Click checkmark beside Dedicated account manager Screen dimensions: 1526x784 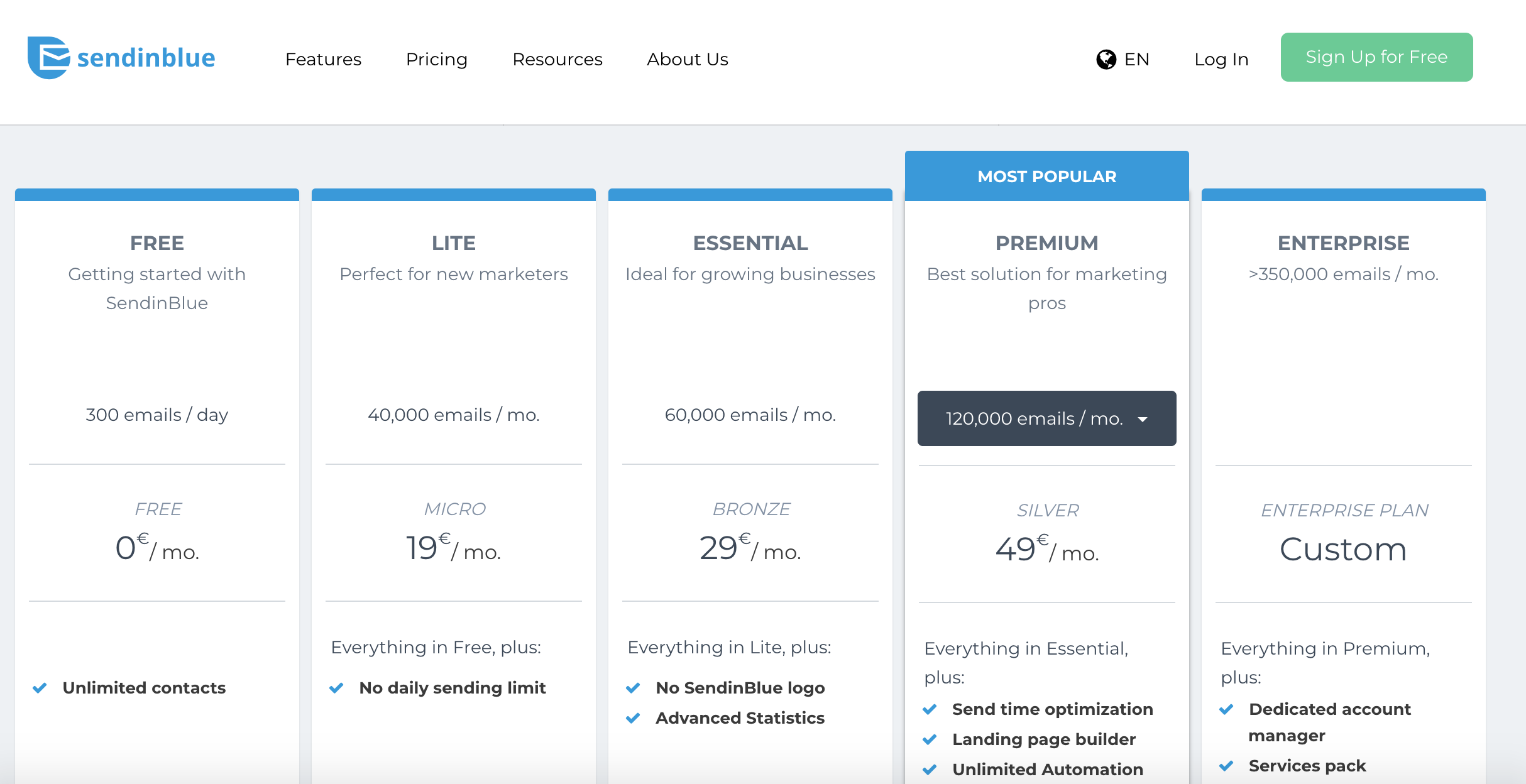pyautogui.click(x=1226, y=709)
